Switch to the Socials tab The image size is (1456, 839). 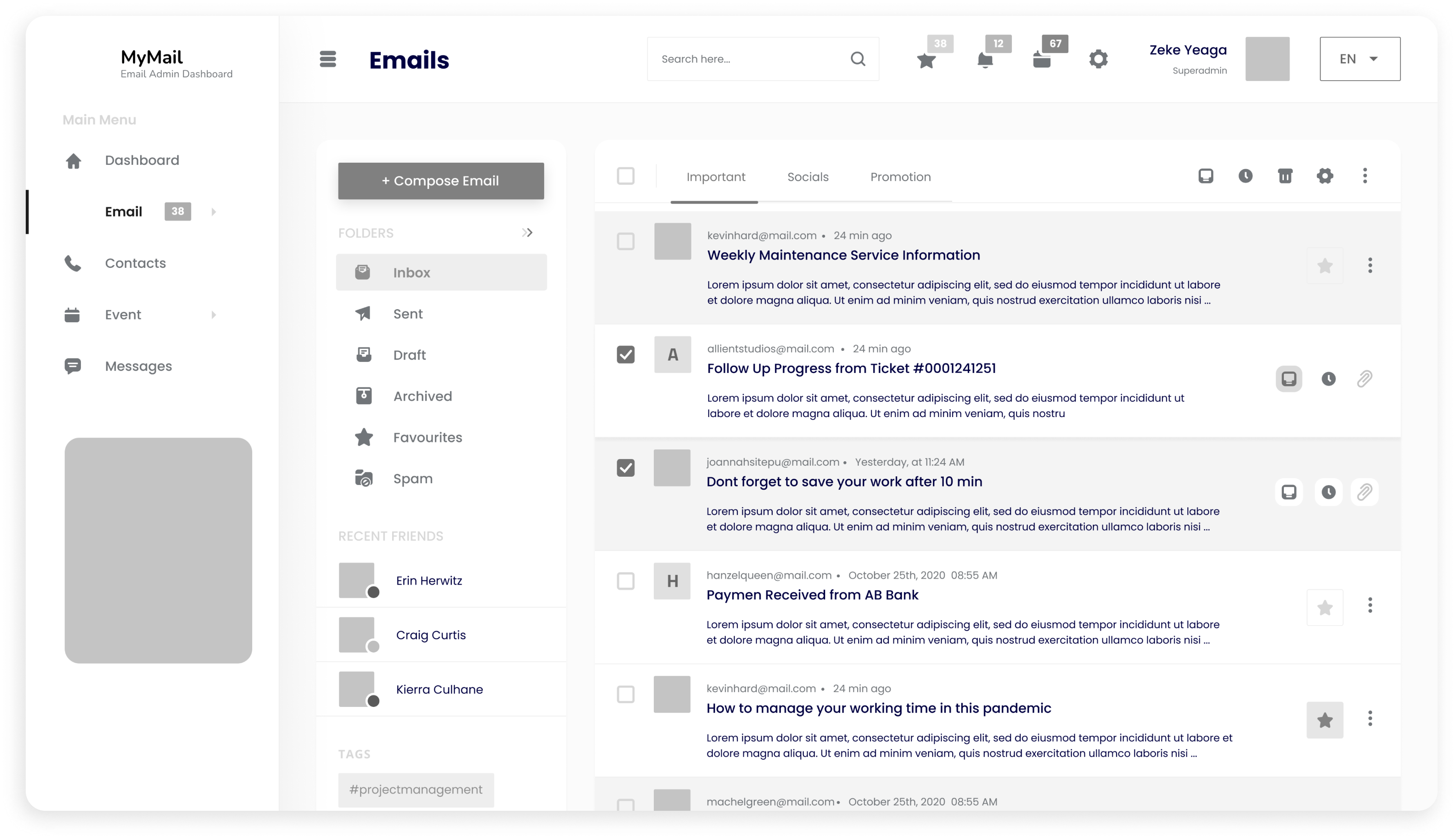point(808,177)
